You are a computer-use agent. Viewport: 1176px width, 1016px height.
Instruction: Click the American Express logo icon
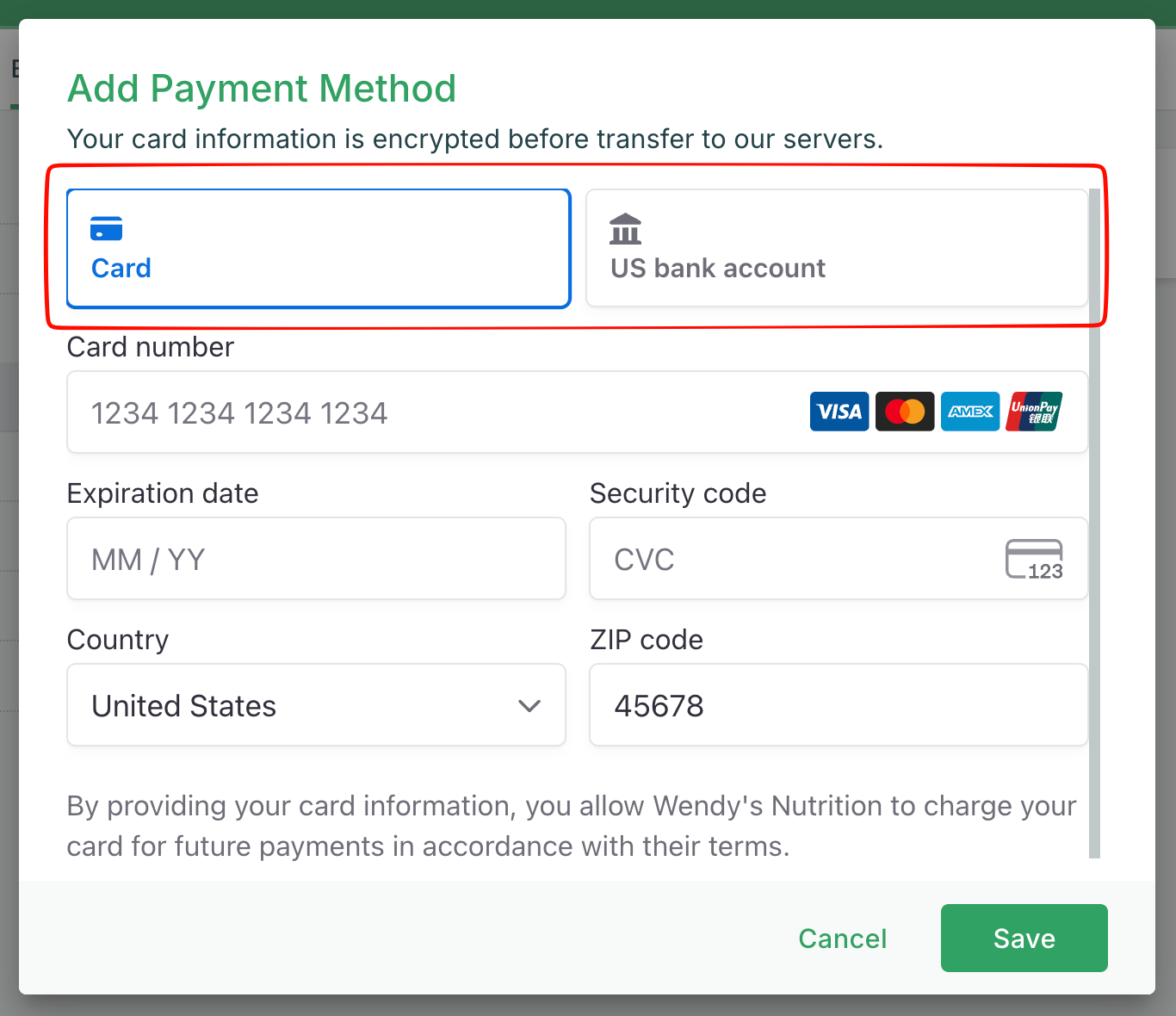tap(970, 412)
